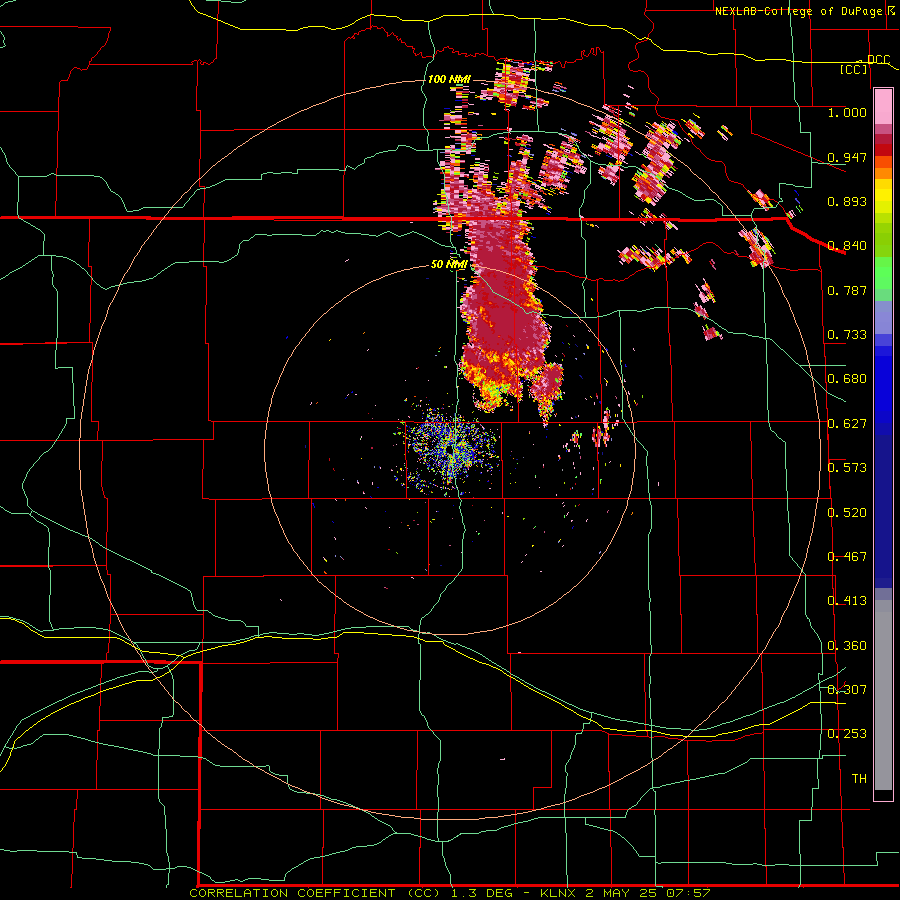Viewport: 900px width, 900px height.
Task: Click the [CC] legend heading
Action: coord(854,69)
